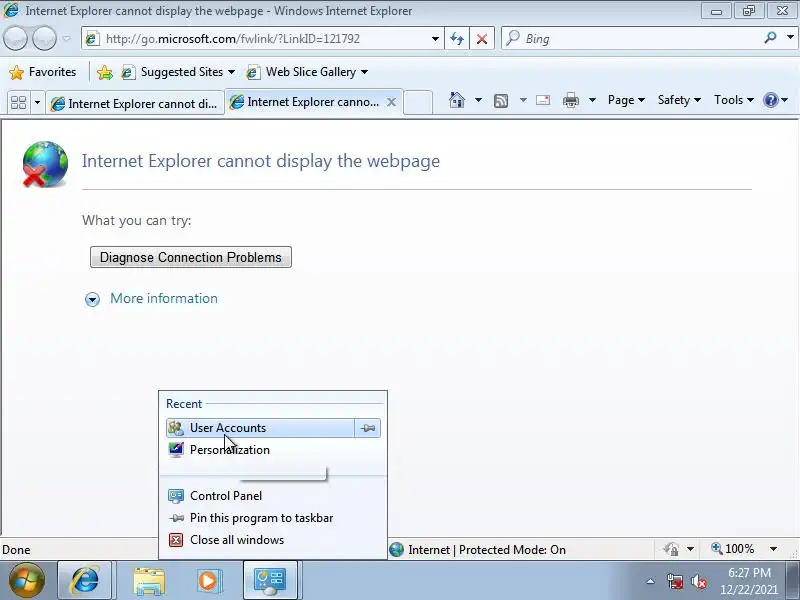Click the Add to Favorites Bar icon
The image size is (800, 600).
105,72
